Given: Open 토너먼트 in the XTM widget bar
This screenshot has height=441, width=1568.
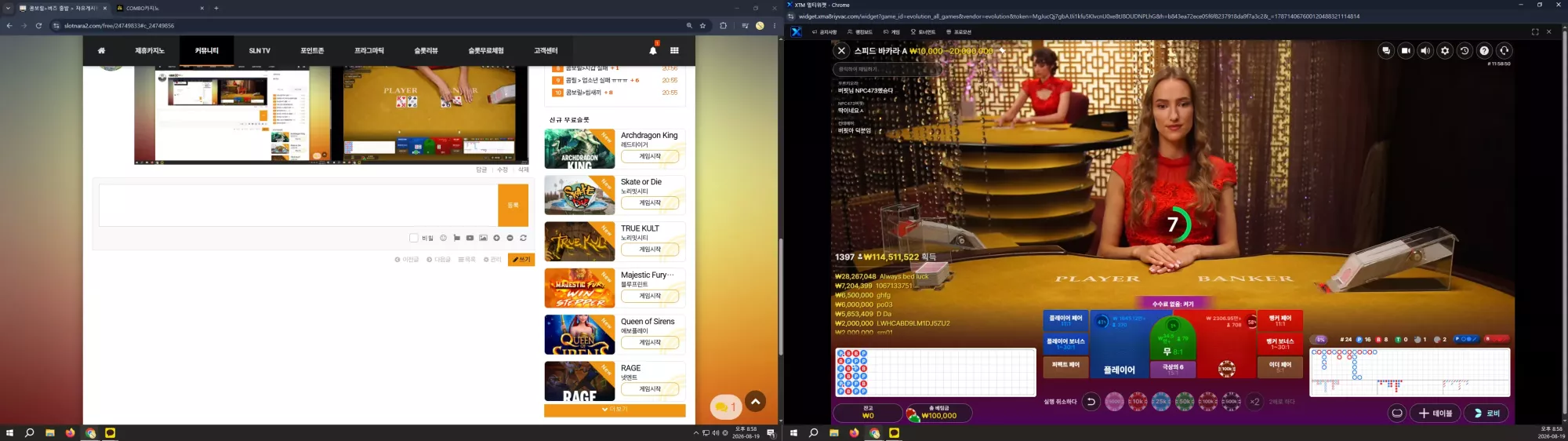Looking at the screenshot, I should [923, 32].
